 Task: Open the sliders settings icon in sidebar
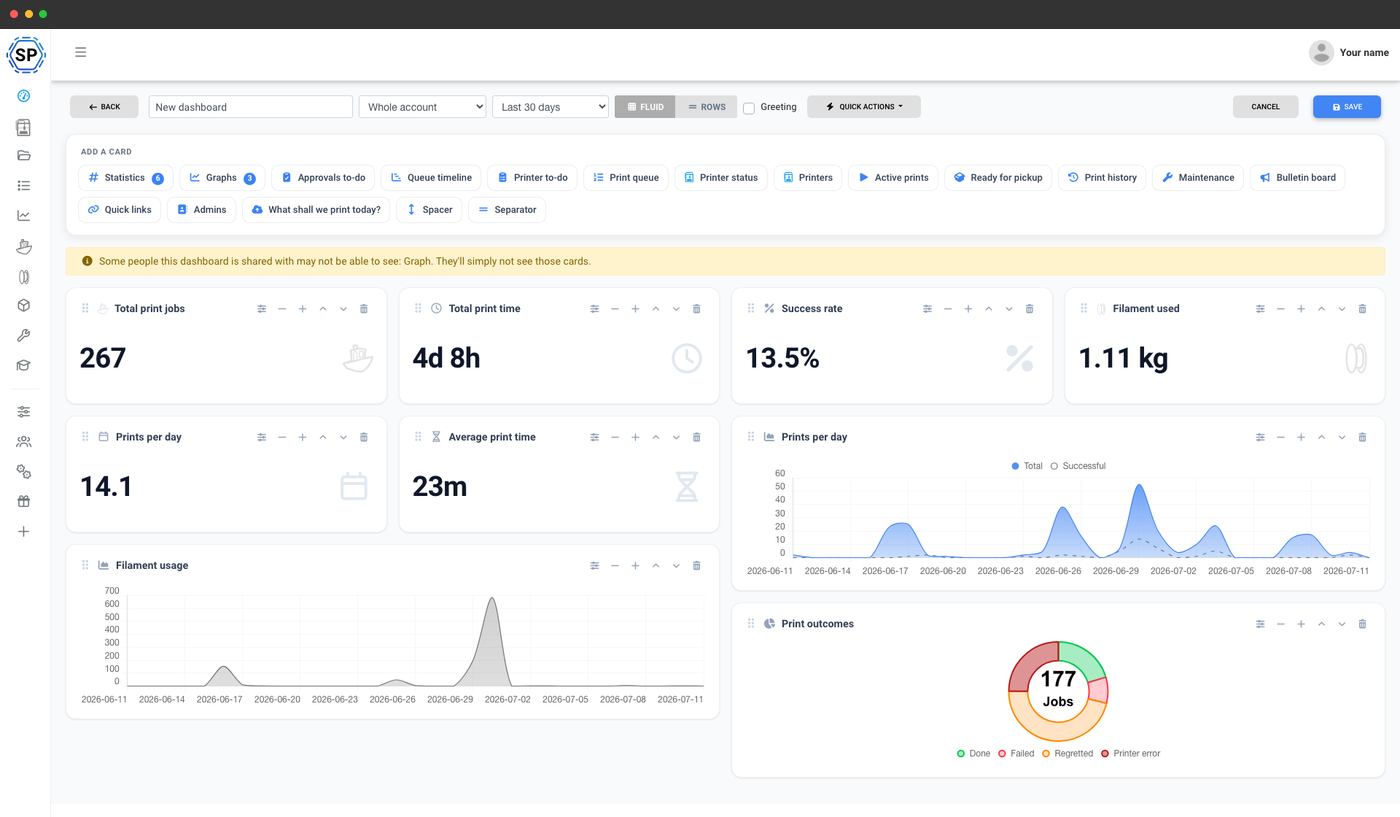24,412
